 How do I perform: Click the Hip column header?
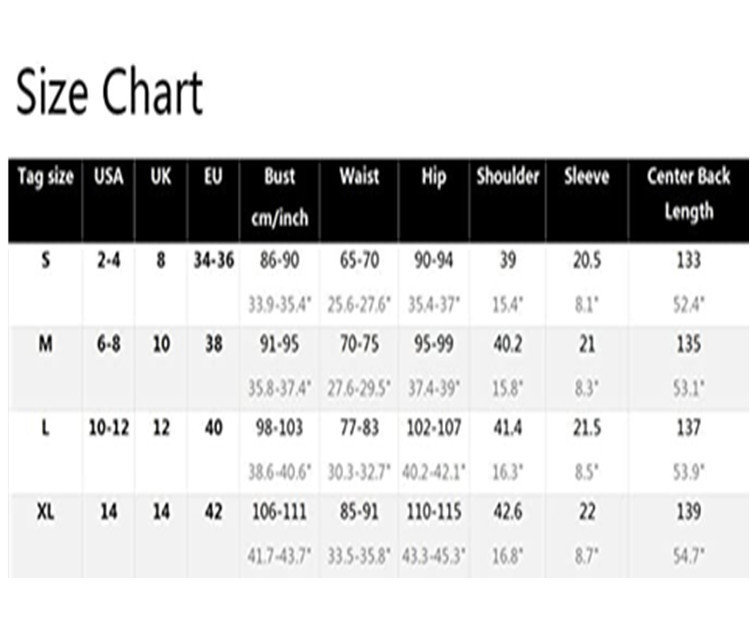(434, 177)
